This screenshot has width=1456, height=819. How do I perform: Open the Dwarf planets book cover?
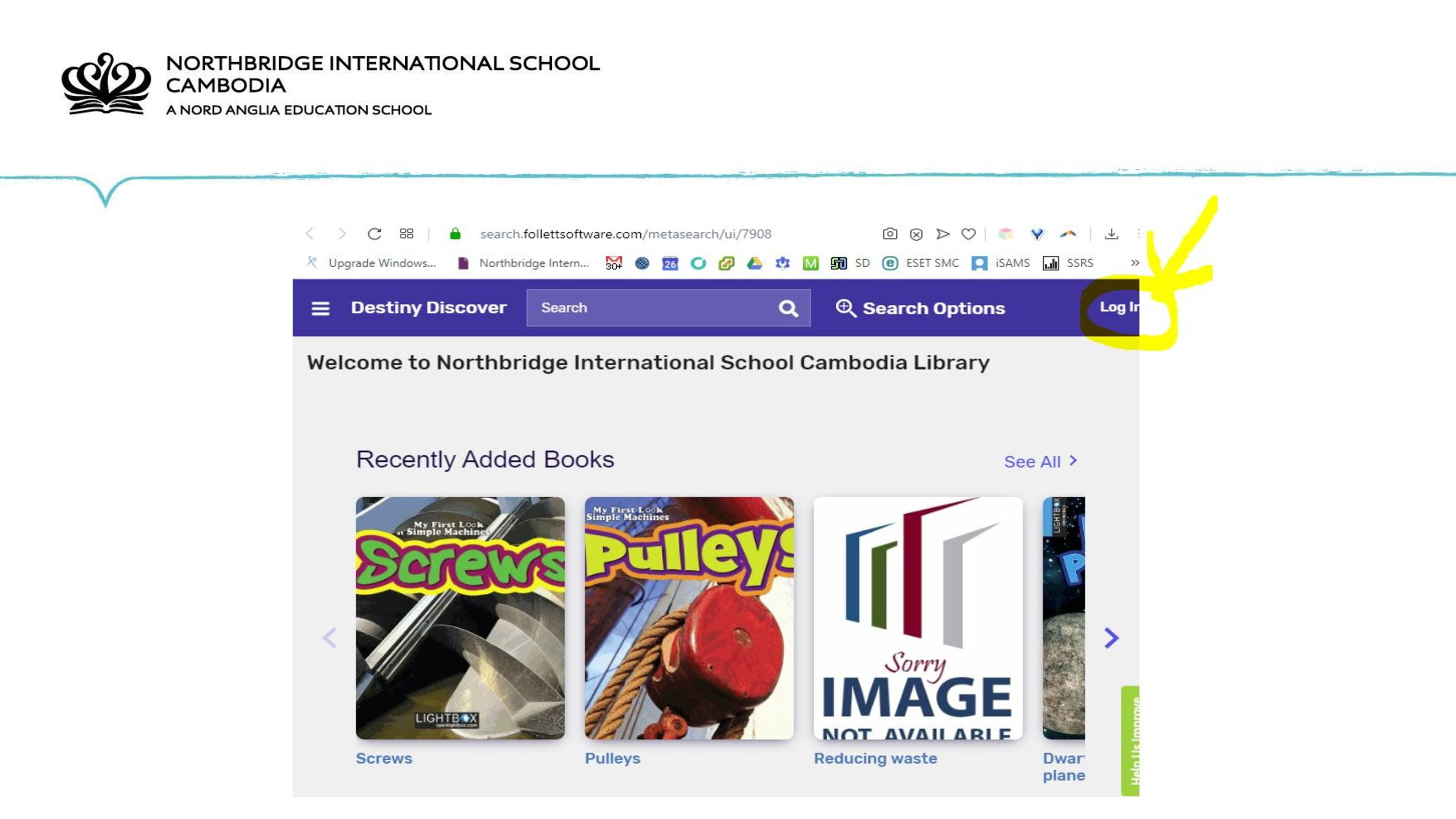[1064, 618]
